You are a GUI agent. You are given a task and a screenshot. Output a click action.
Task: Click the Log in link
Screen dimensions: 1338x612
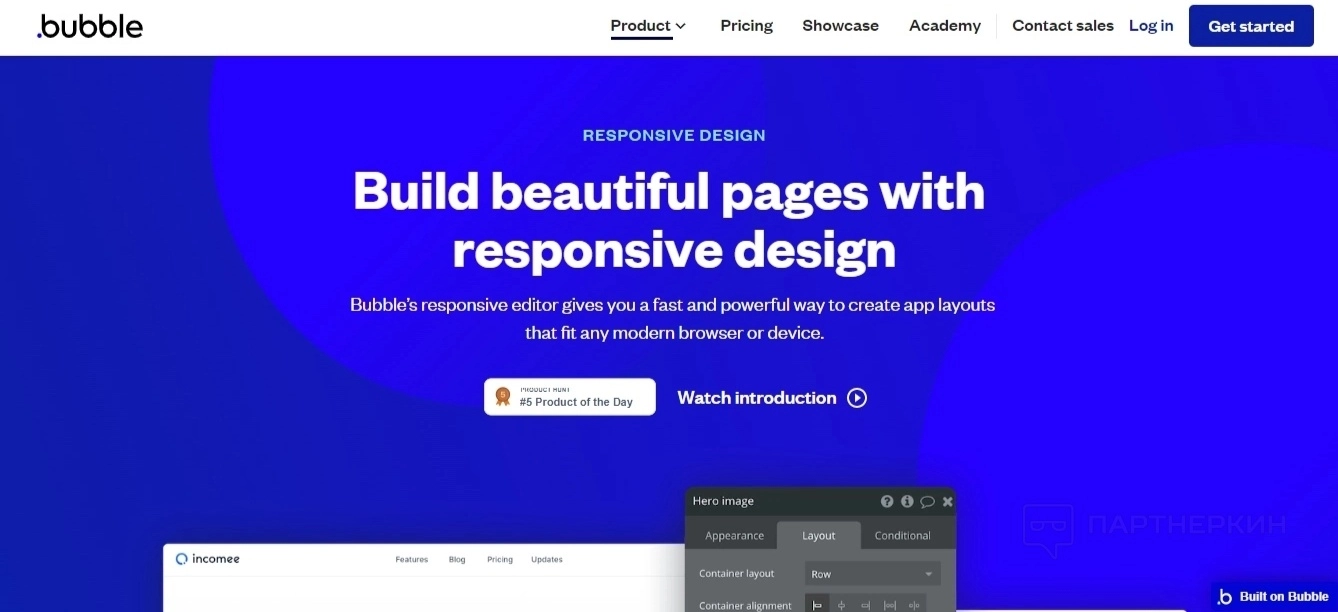click(x=1151, y=26)
